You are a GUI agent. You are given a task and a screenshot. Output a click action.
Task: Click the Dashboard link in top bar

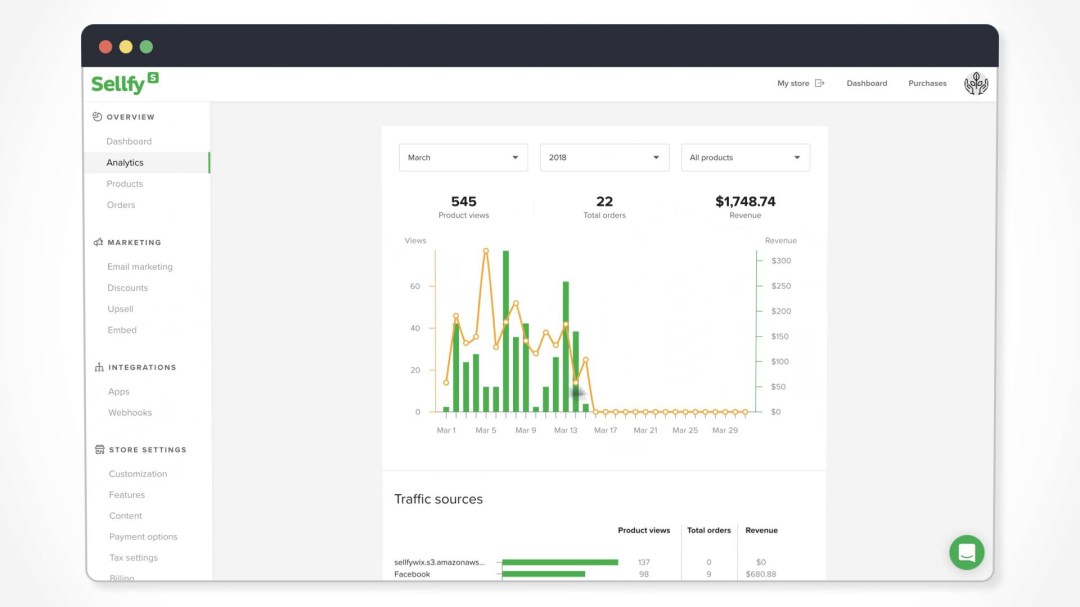866,83
